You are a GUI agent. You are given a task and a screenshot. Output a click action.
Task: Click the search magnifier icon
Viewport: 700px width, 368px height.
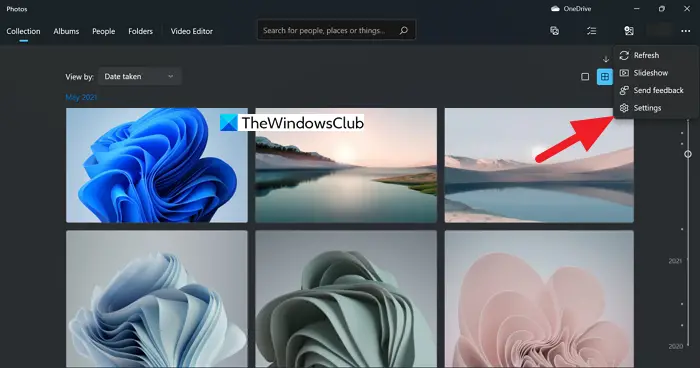pos(404,30)
